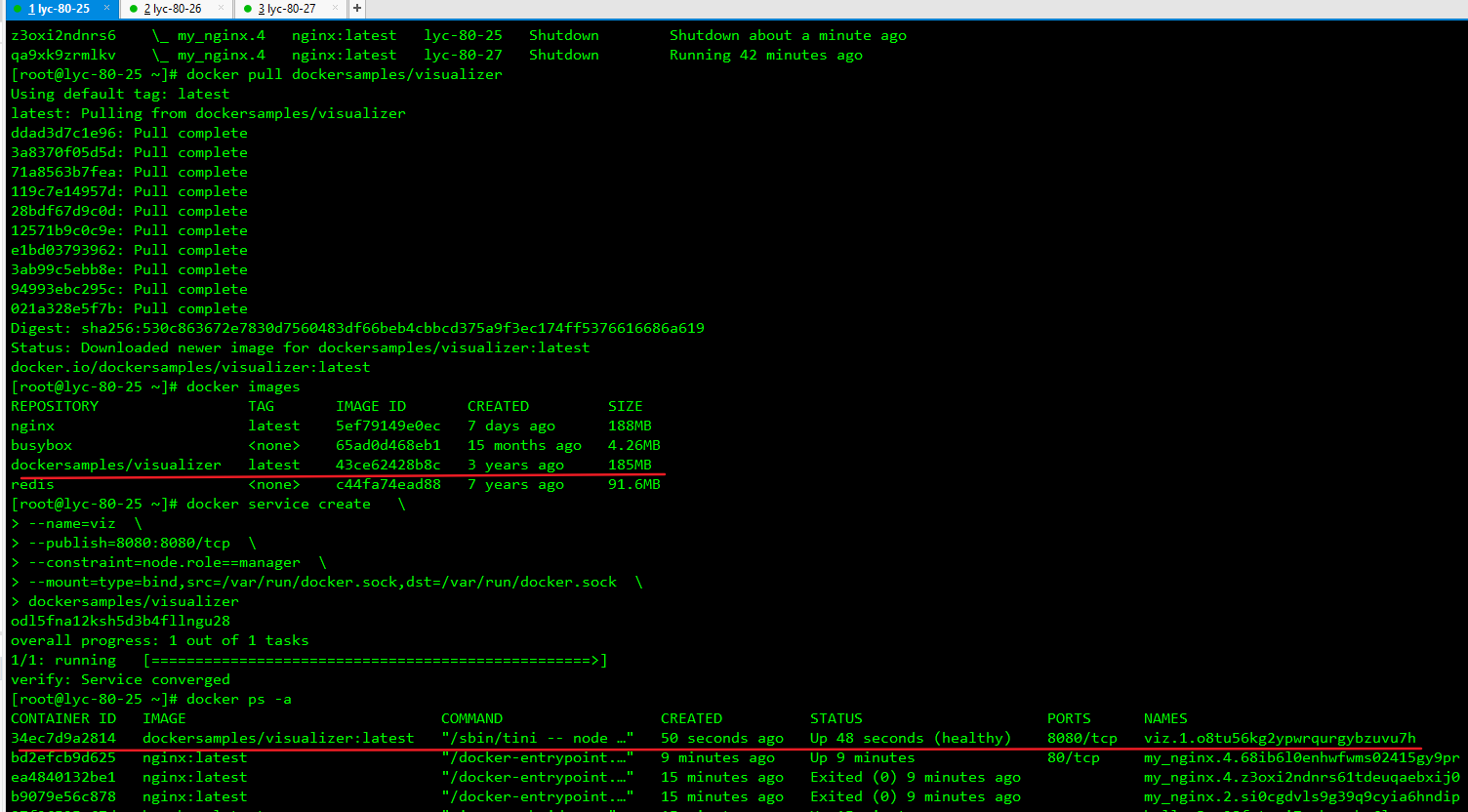Click layer ID e1bd03793962
Image resolution: width=1468 pixels, height=812 pixels.
pyautogui.click(x=63, y=250)
